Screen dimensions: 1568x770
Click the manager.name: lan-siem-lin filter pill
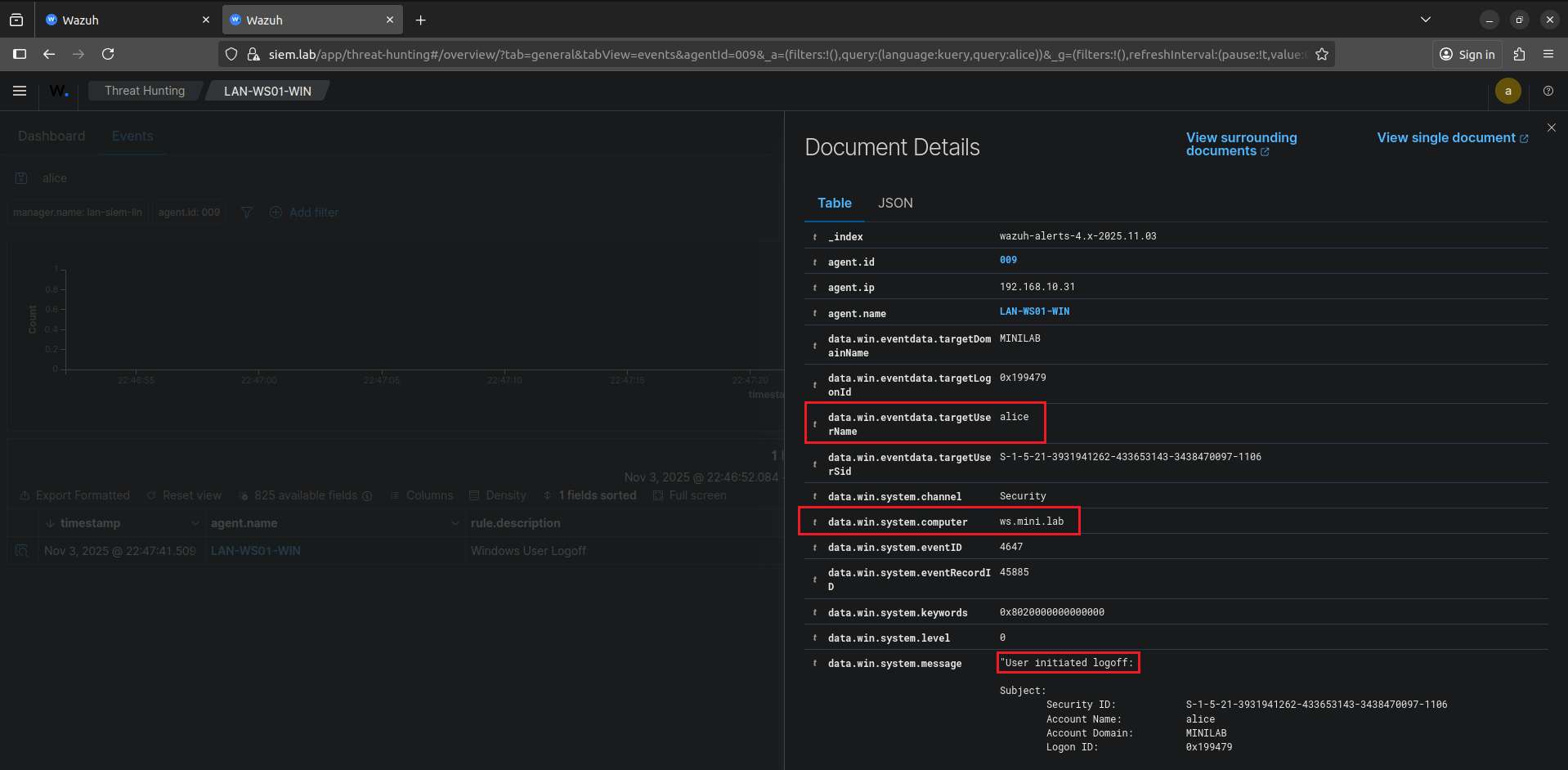pos(78,213)
